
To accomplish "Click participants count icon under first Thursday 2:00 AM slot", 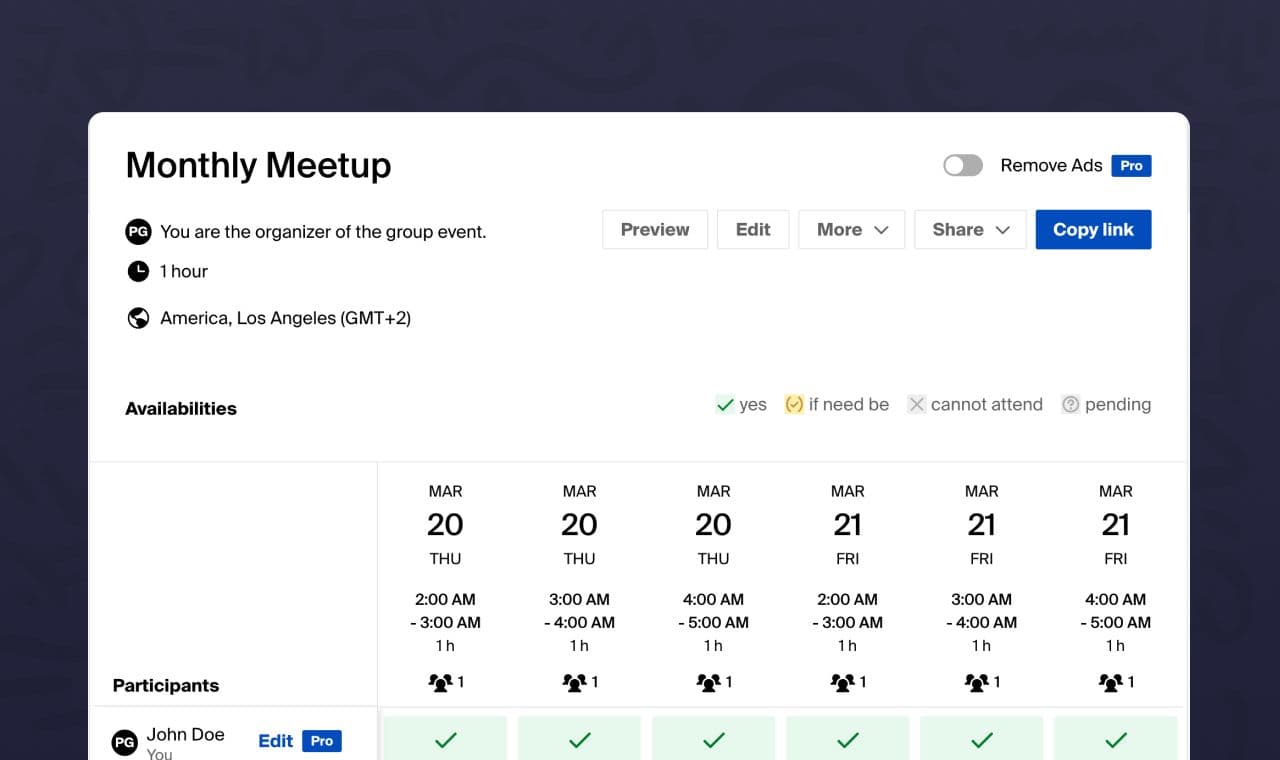I will pos(440,682).
